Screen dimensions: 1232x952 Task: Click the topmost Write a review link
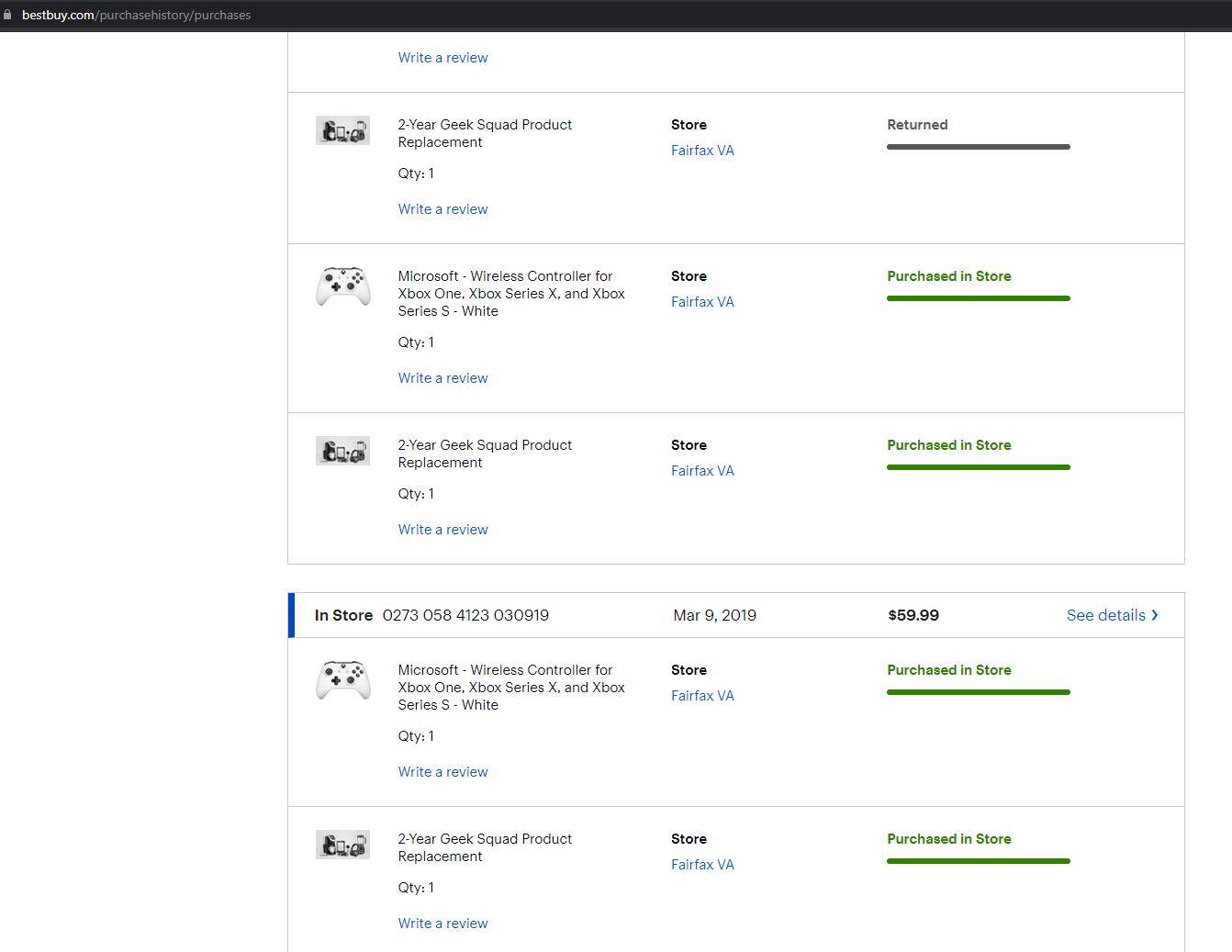[442, 58]
